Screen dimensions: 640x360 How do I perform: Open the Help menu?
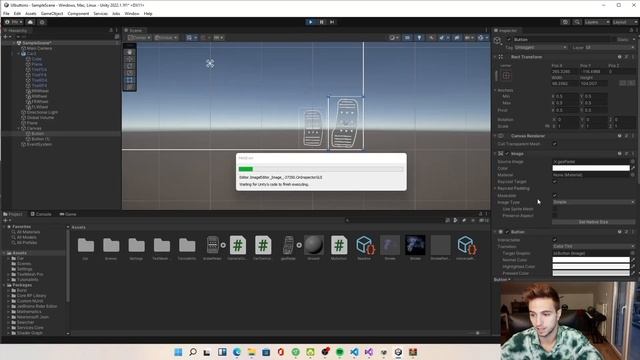tap(148, 13)
